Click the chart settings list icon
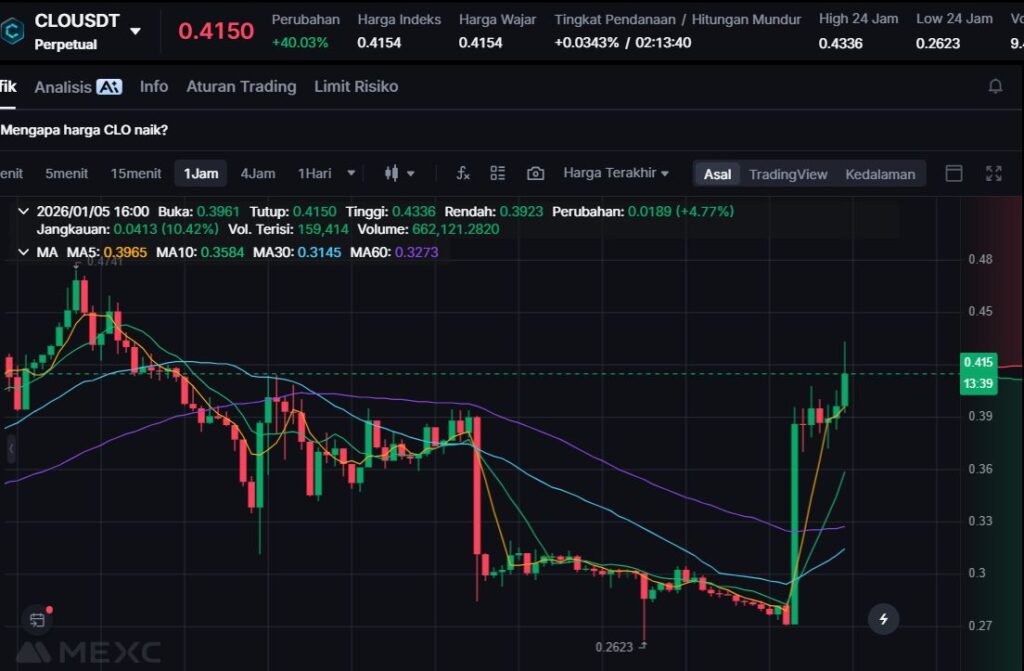This screenshot has width=1024, height=671. coord(498,173)
